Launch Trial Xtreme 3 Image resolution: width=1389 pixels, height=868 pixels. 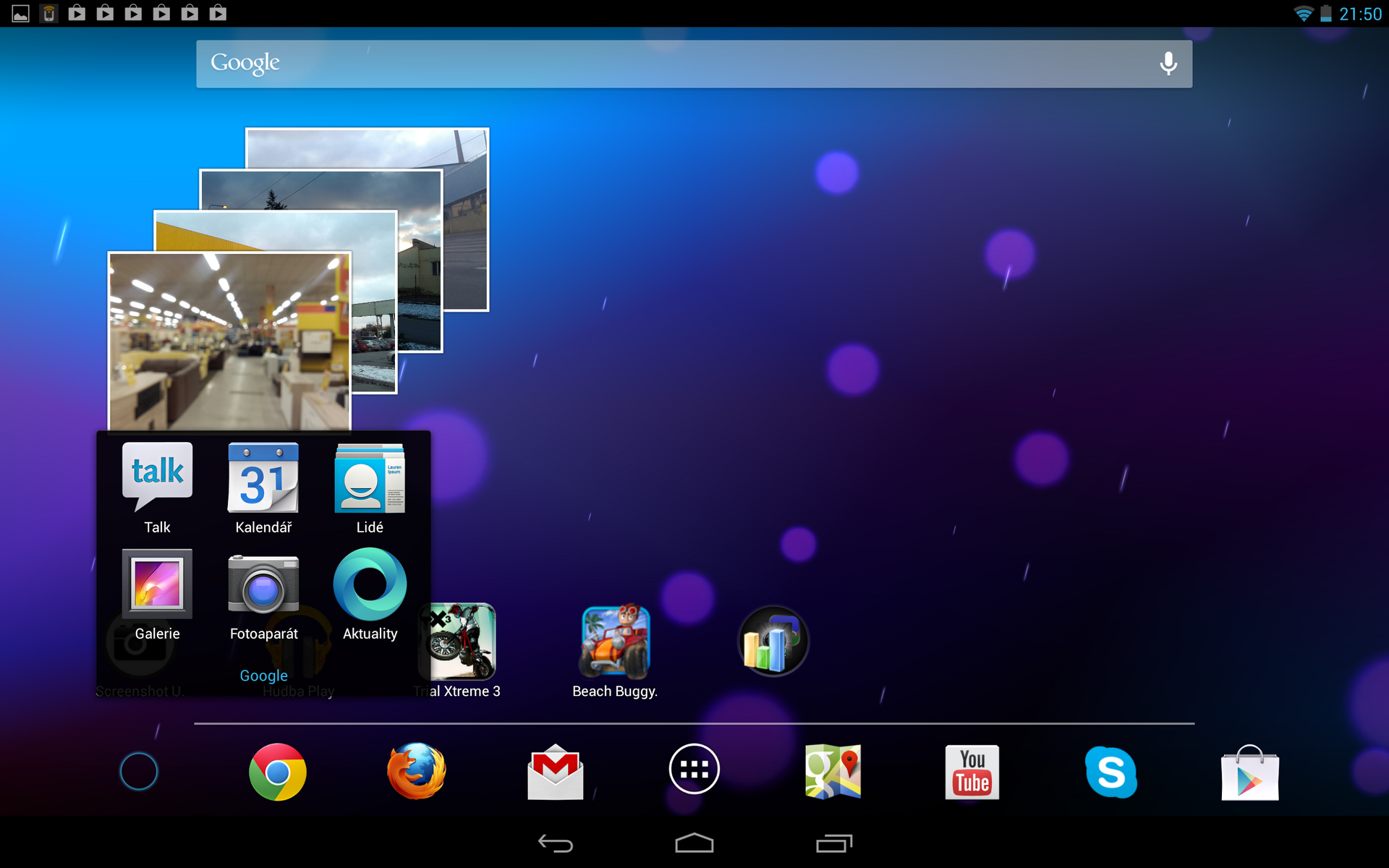pos(458,640)
